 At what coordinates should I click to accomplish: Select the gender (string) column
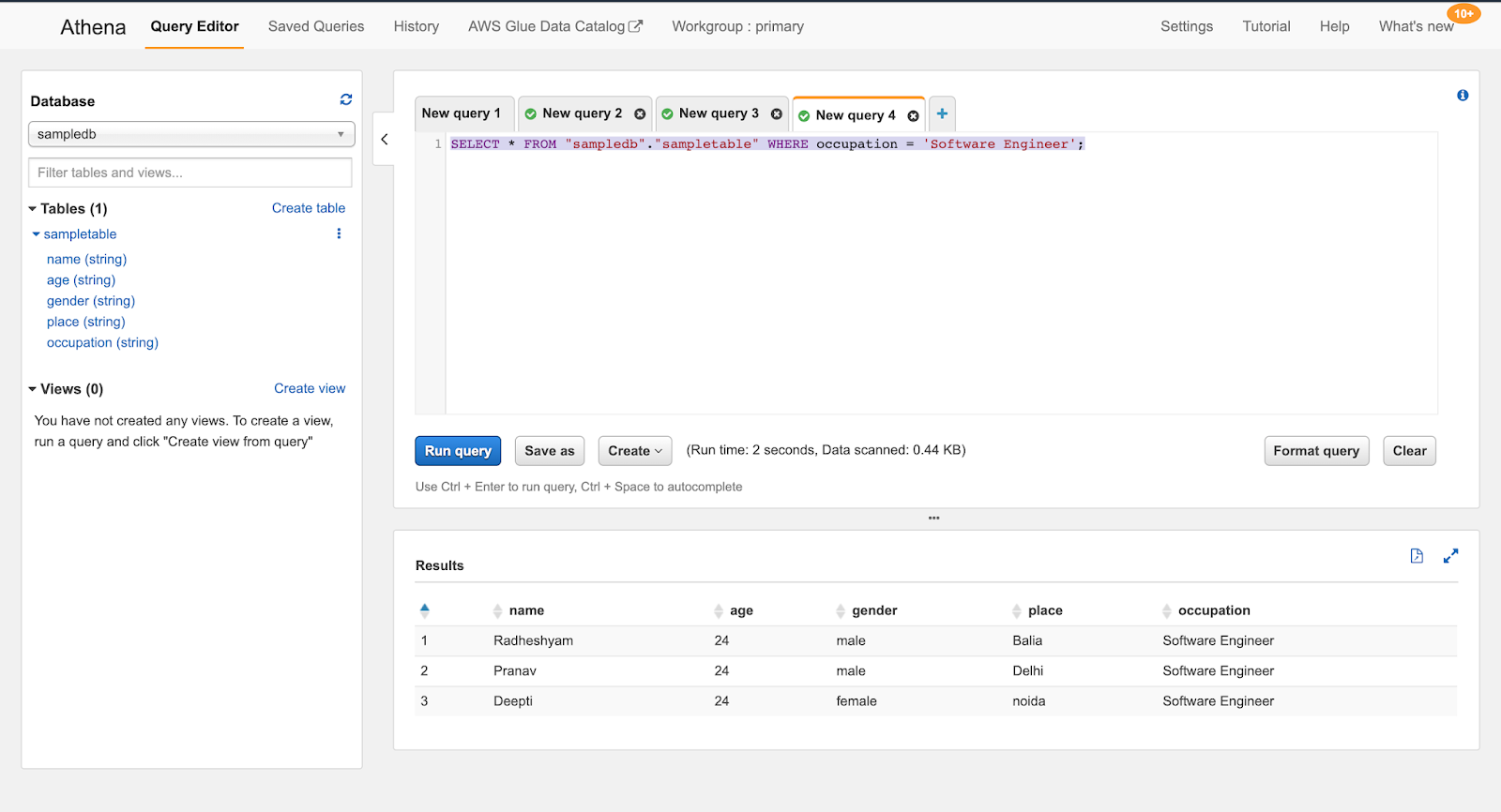pyautogui.click(x=91, y=301)
